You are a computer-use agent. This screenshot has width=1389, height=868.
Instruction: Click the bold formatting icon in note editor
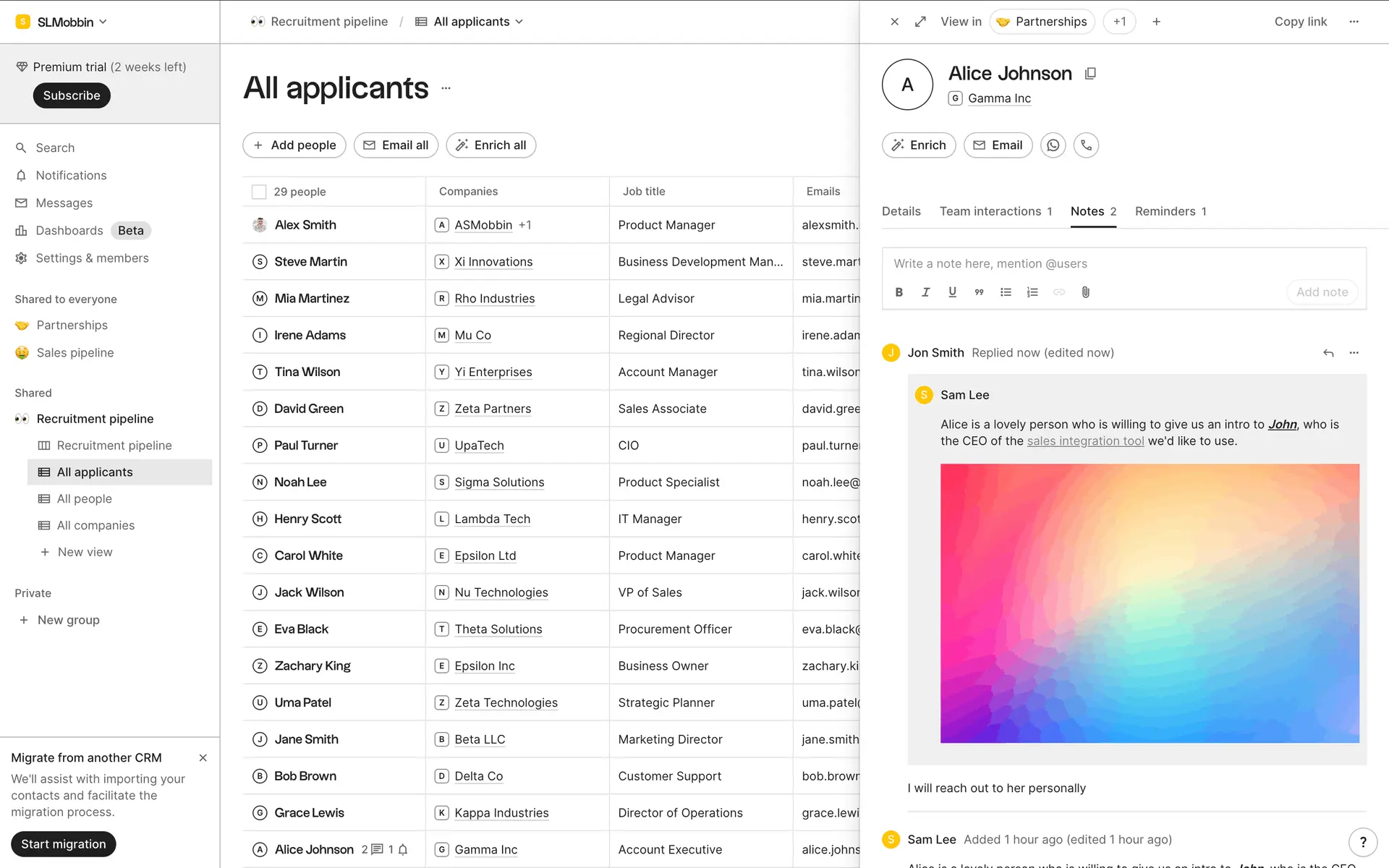pyautogui.click(x=899, y=292)
